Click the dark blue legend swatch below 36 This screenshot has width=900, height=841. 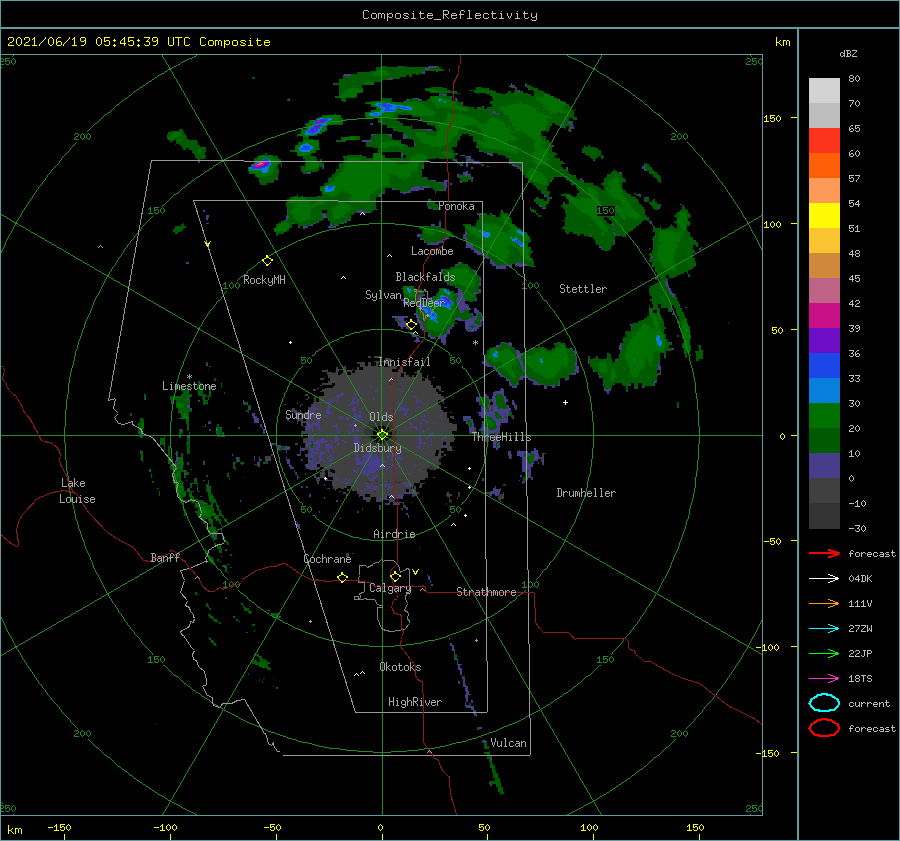coord(824,366)
